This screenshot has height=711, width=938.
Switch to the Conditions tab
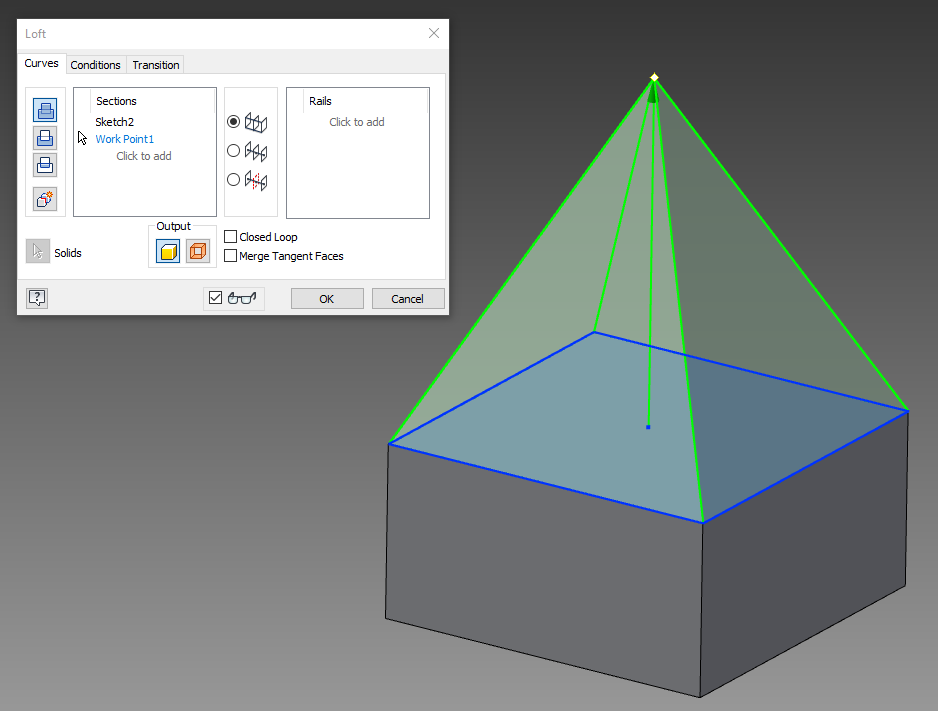95,64
